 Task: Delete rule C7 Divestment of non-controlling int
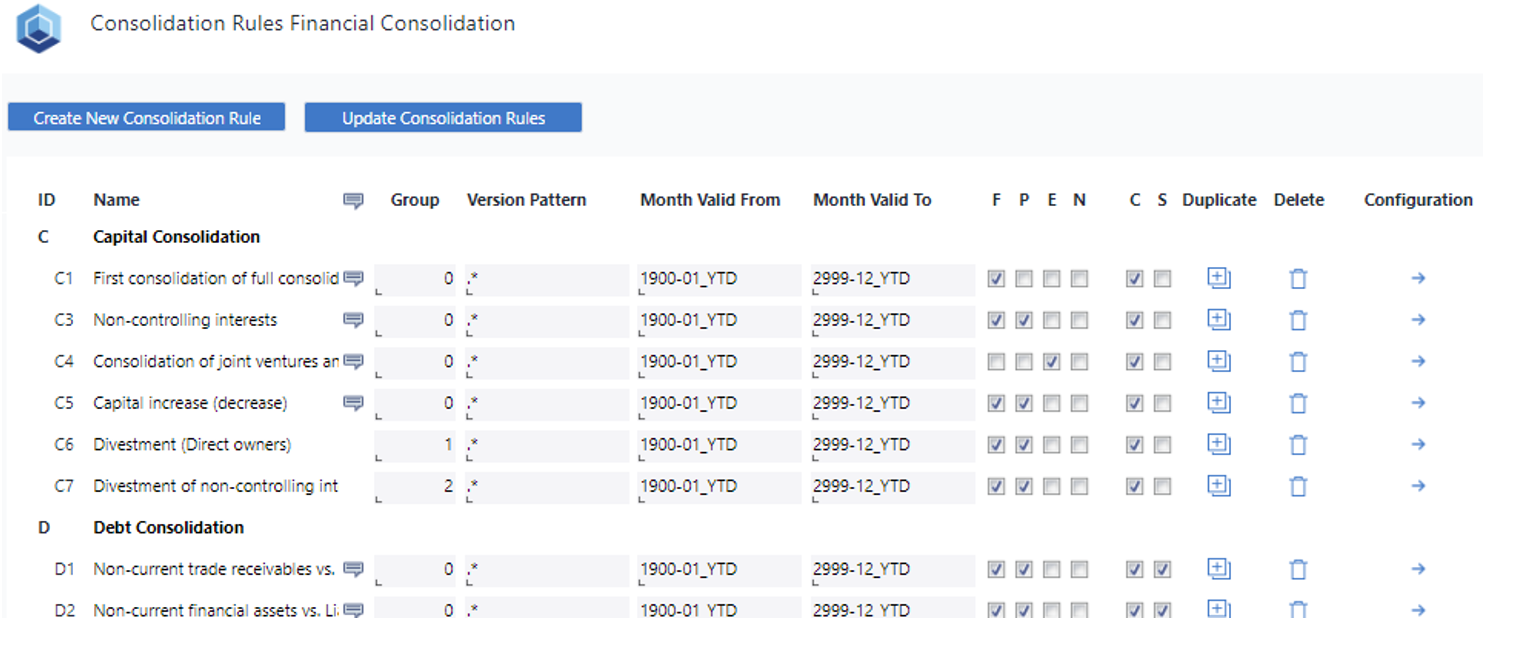pos(1298,486)
